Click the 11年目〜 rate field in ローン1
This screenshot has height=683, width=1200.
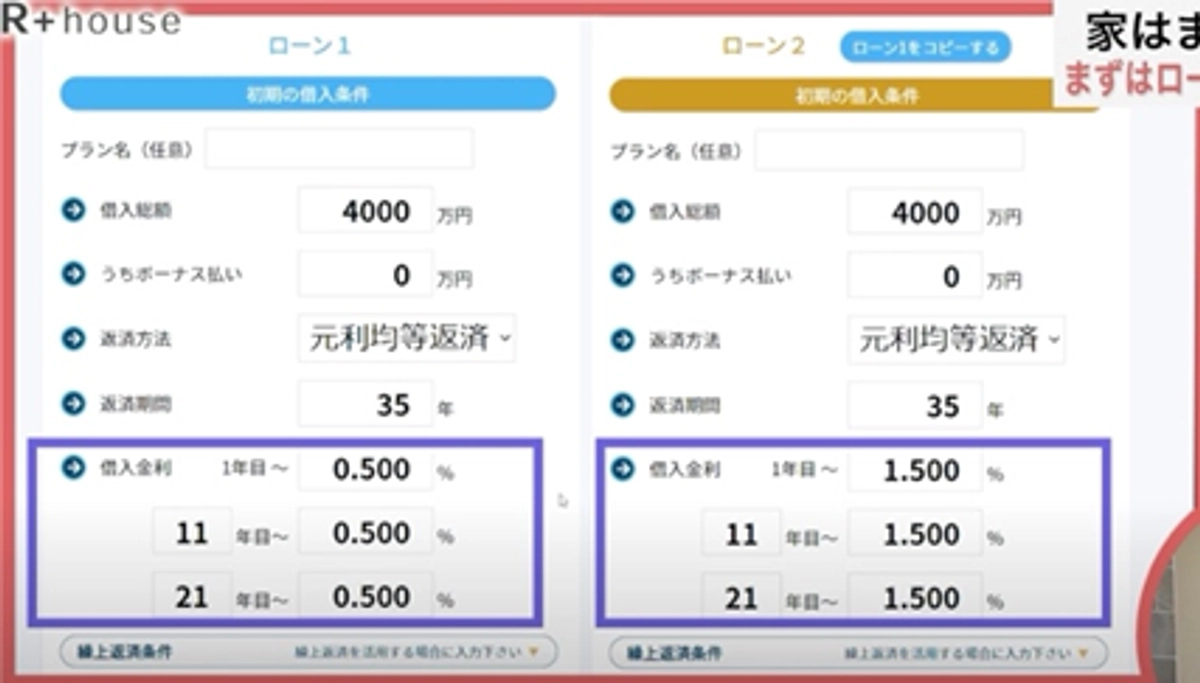click(x=366, y=533)
